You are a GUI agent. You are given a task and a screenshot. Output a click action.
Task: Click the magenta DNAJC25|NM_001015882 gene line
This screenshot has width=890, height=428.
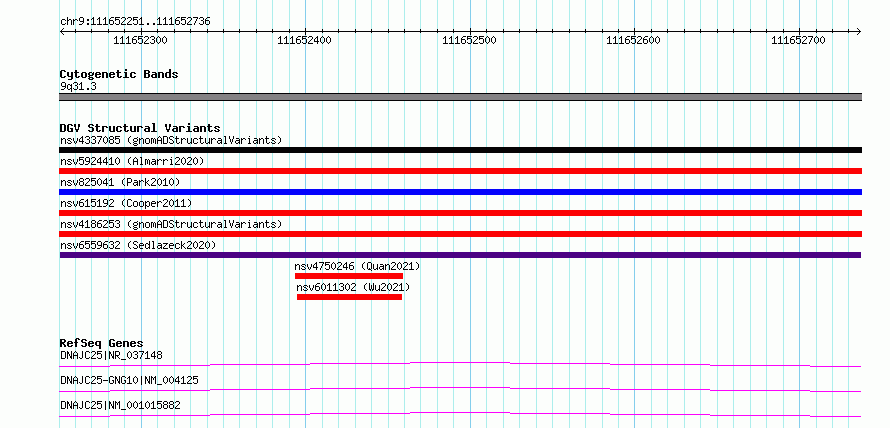(x=460, y=414)
